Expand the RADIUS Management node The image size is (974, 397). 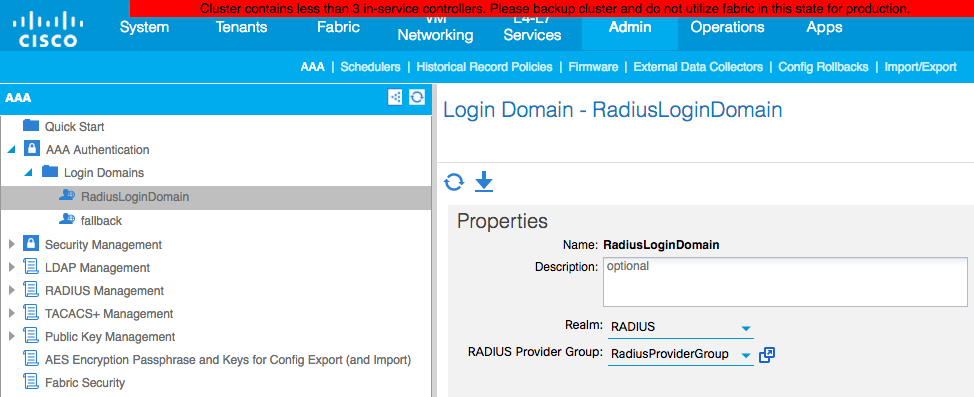11,290
